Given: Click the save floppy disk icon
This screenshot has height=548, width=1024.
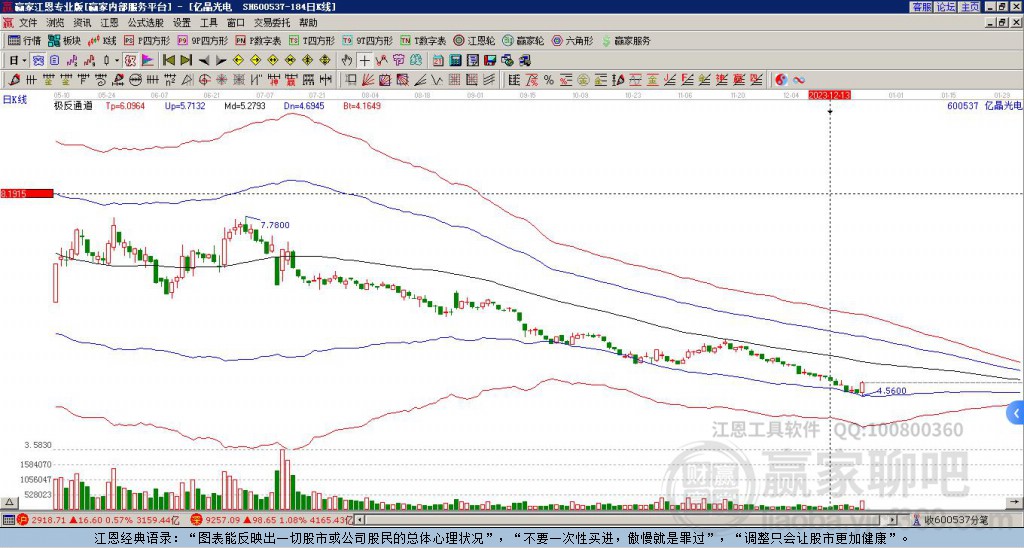Looking at the screenshot, I should coord(490,61).
